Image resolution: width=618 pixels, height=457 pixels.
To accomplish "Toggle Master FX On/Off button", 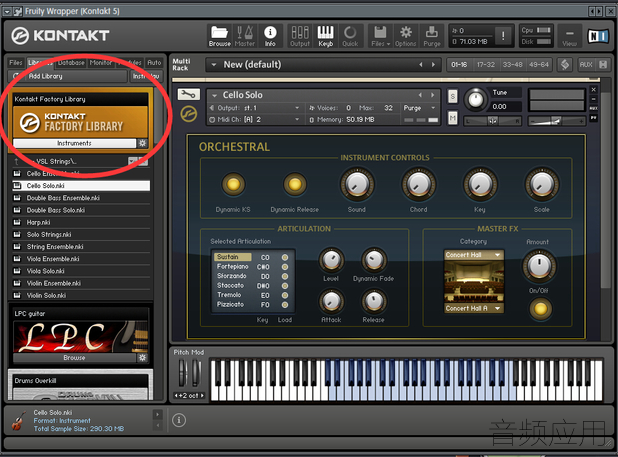I will pyautogui.click(x=540, y=308).
